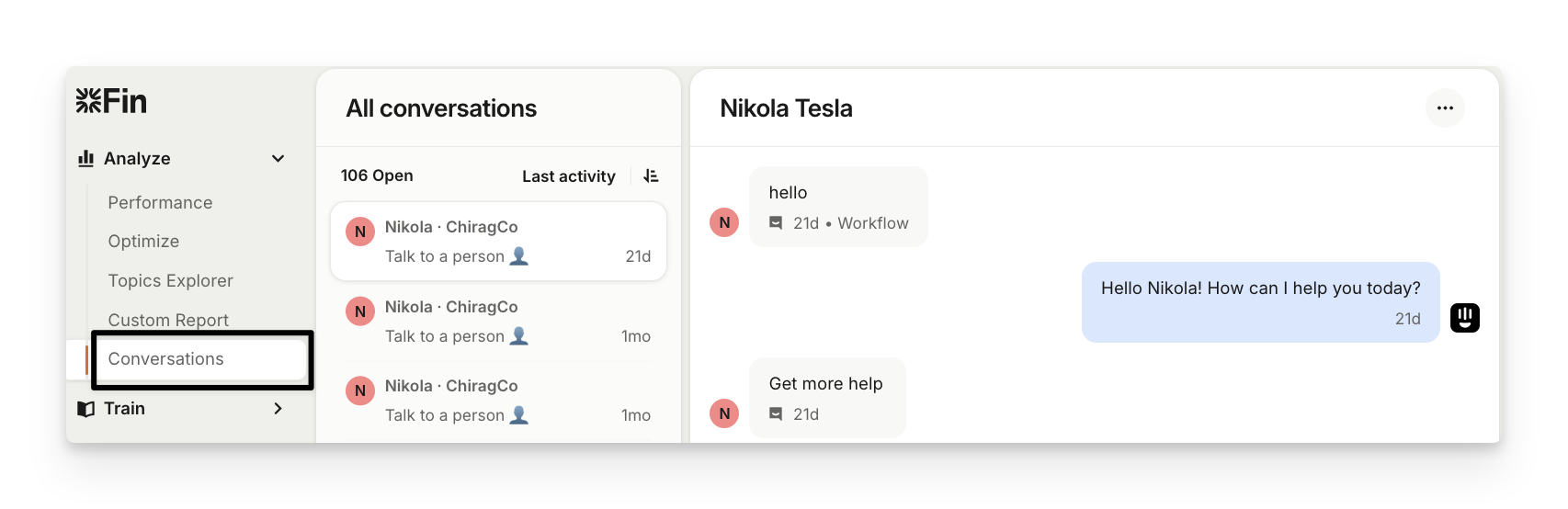This screenshot has width=1568, height=509.
Task: Open the three-dot more options menu
Action: click(1445, 108)
